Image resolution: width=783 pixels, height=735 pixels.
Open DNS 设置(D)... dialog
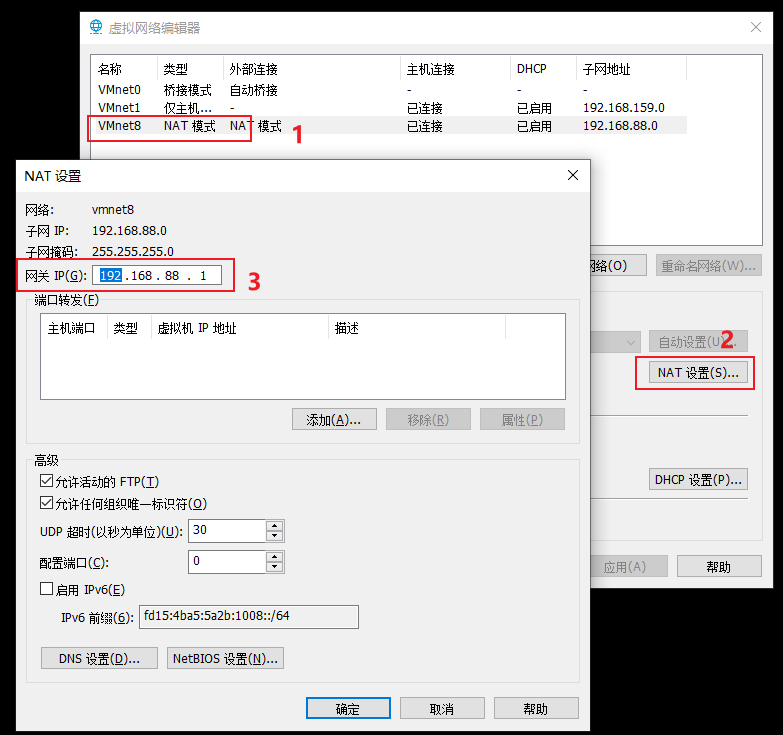99,658
